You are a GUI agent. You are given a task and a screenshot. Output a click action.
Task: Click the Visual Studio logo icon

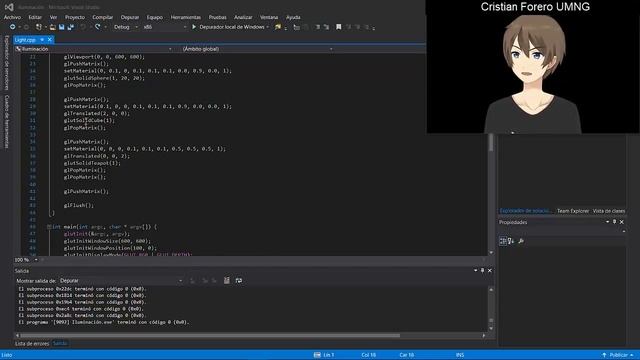point(9,7)
